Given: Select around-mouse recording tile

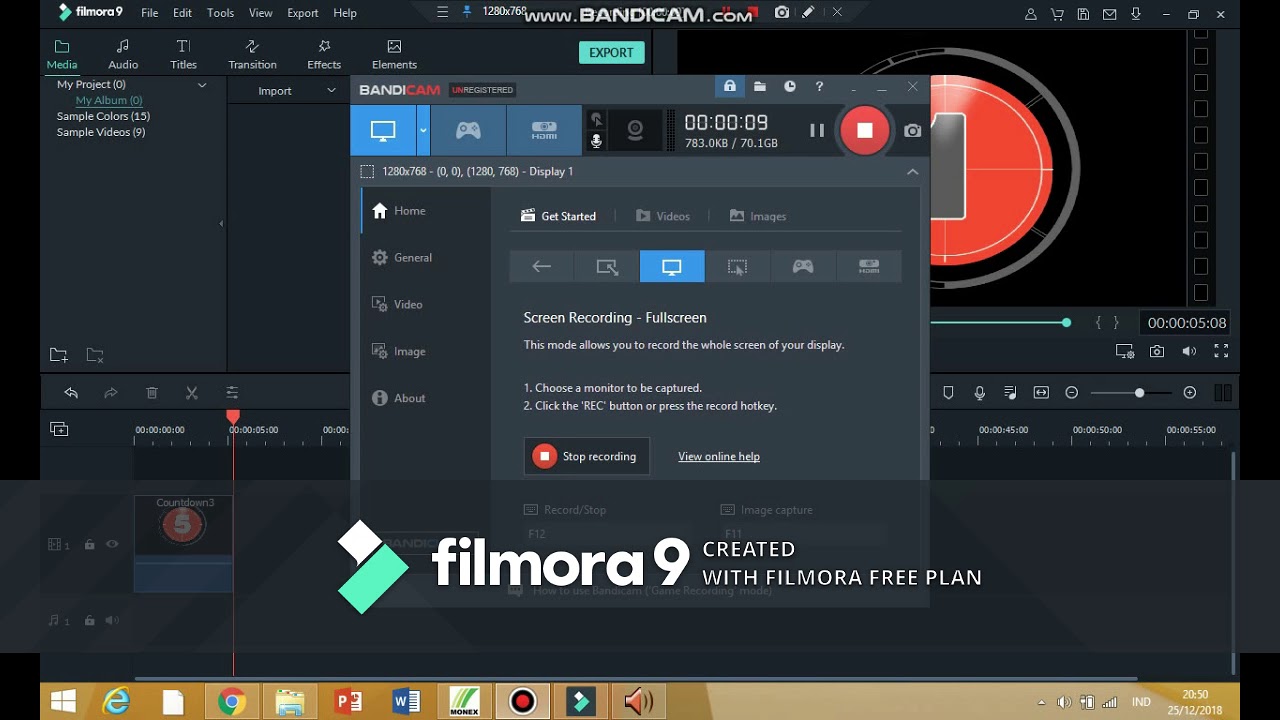Looking at the screenshot, I should point(737,267).
